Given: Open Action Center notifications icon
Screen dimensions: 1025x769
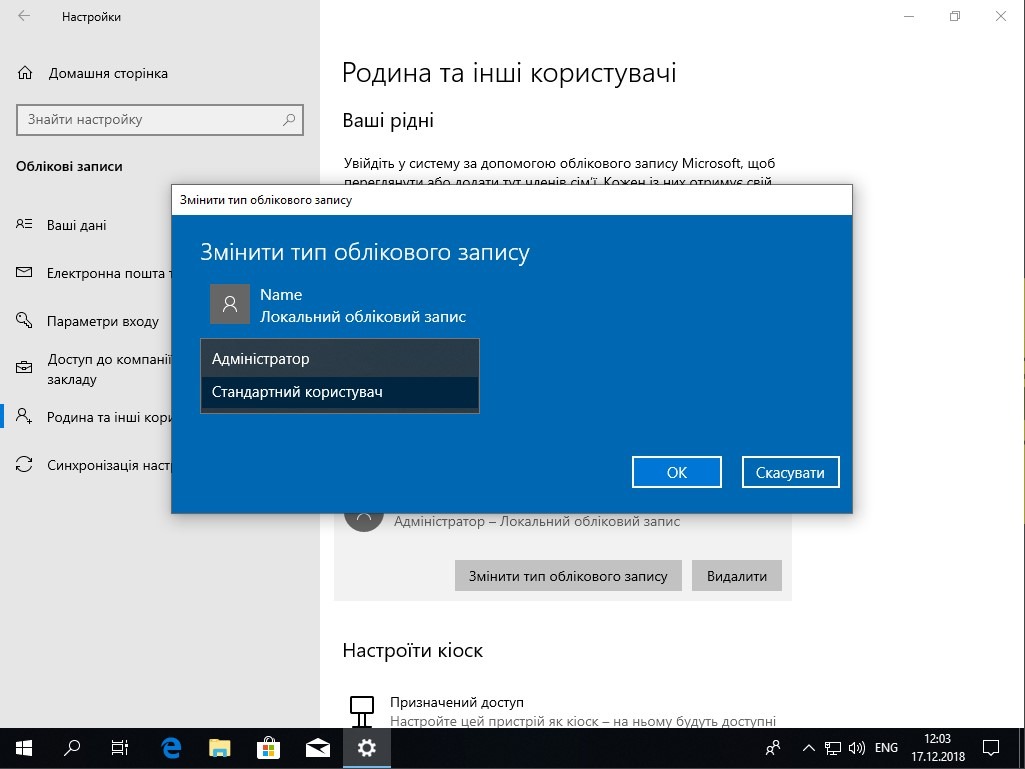Looking at the screenshot, I should coord(991,747).
